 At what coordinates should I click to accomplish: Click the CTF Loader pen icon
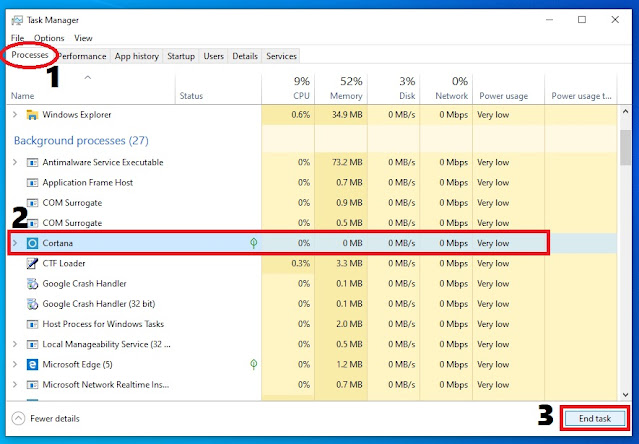click(x=32, y=264)
